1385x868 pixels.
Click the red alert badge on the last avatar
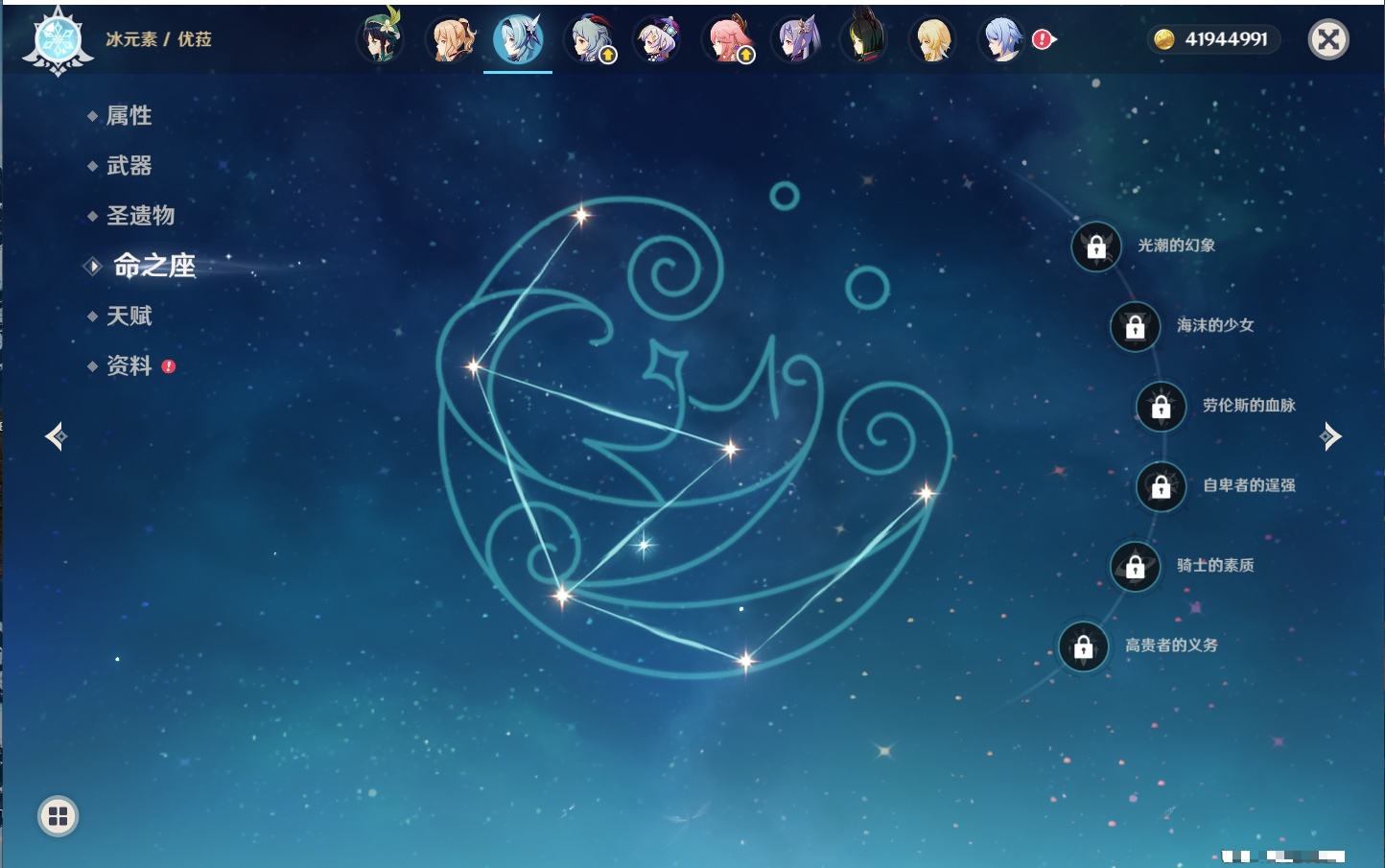click(1043, 39)
